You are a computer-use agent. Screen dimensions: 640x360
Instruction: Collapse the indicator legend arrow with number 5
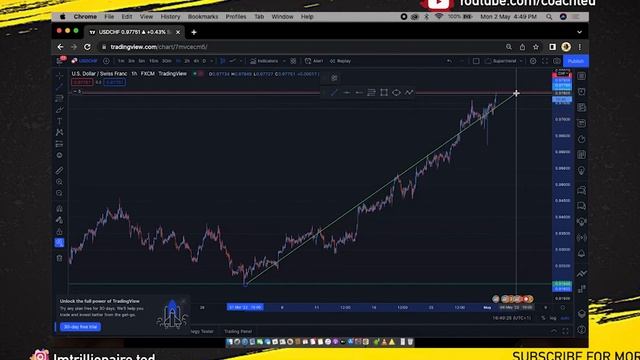click(x=77, y=92)
